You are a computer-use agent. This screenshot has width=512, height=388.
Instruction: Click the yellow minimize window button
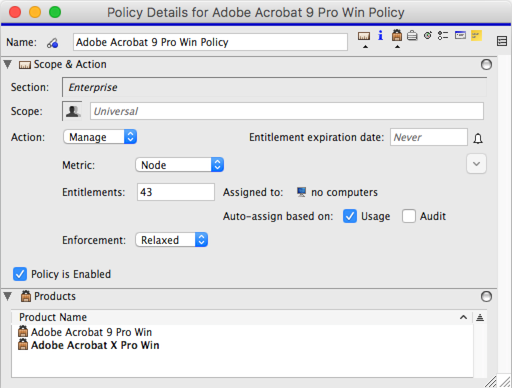(x=35, y=12)
